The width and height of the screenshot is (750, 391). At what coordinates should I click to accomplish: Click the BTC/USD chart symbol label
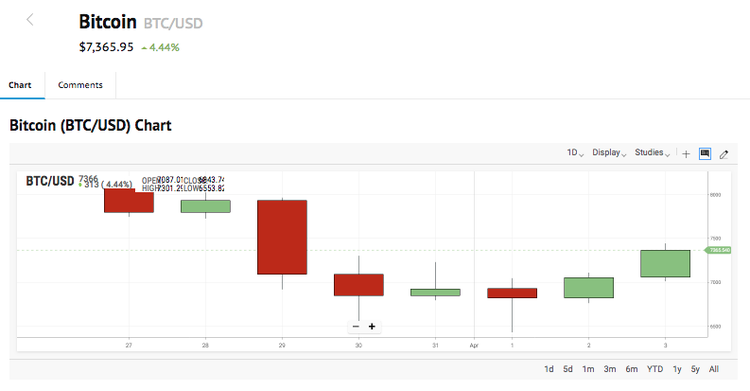50,181
